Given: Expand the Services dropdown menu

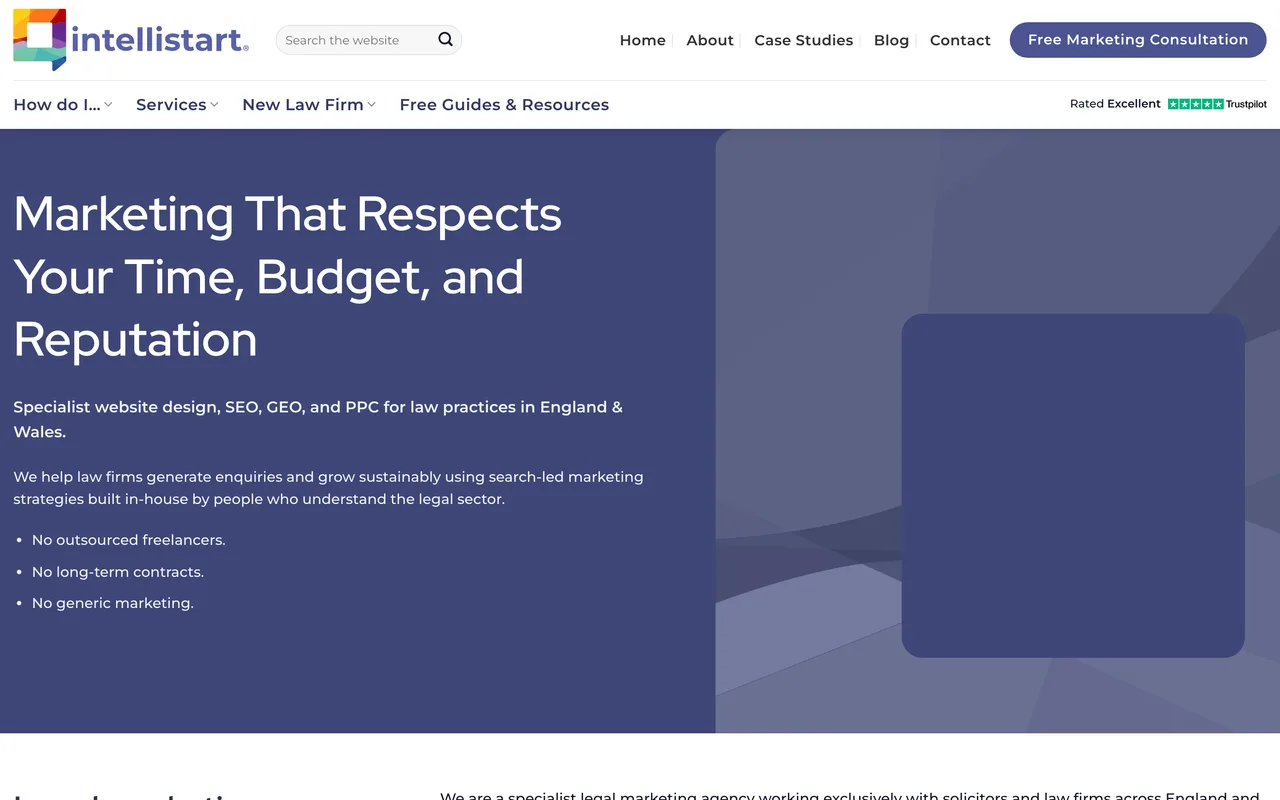Looking at the screenshot, I should click(177, 105).
